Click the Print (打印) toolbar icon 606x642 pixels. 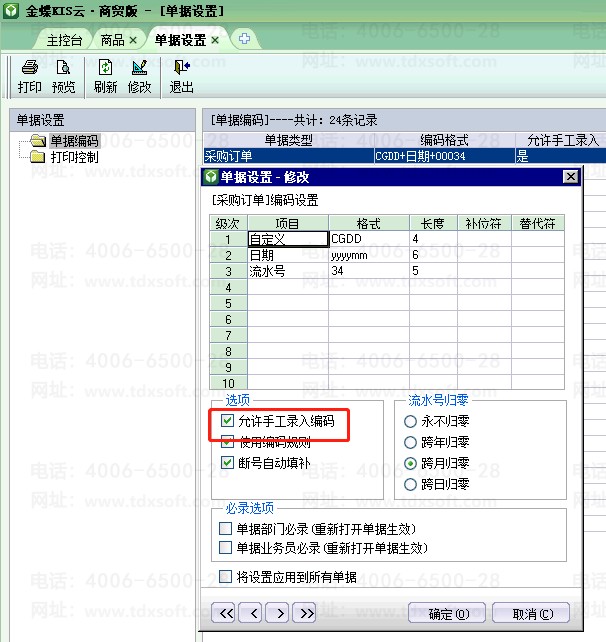point(30,76)
